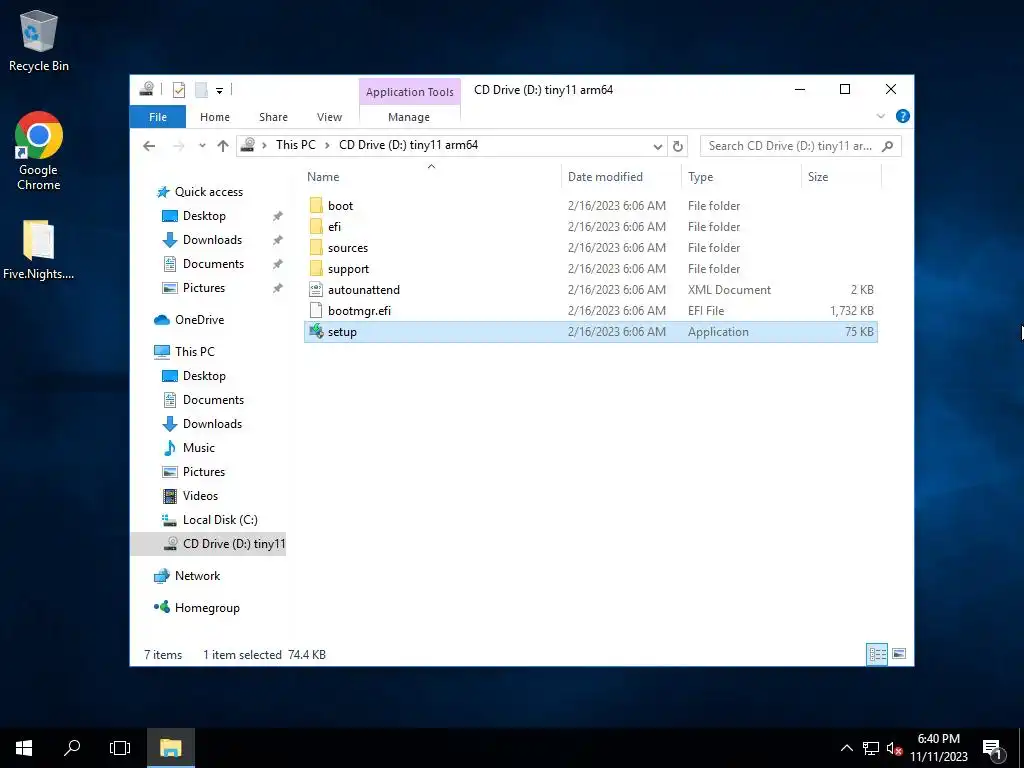Go back with the Back arrow
The image size is (1024, 768).
(x=149, y=146)
